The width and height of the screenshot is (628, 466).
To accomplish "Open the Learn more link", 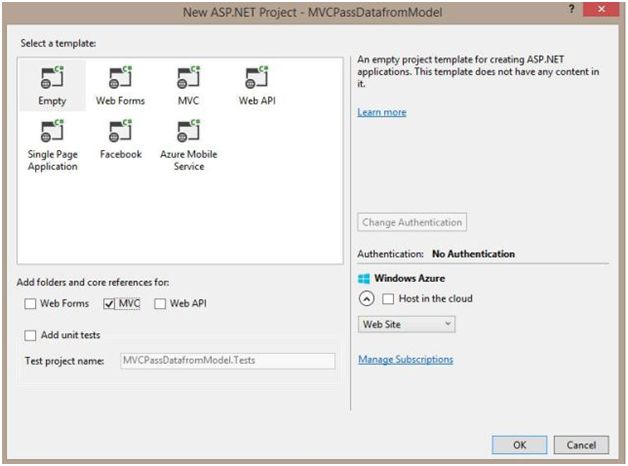I will tap(381, 112).
